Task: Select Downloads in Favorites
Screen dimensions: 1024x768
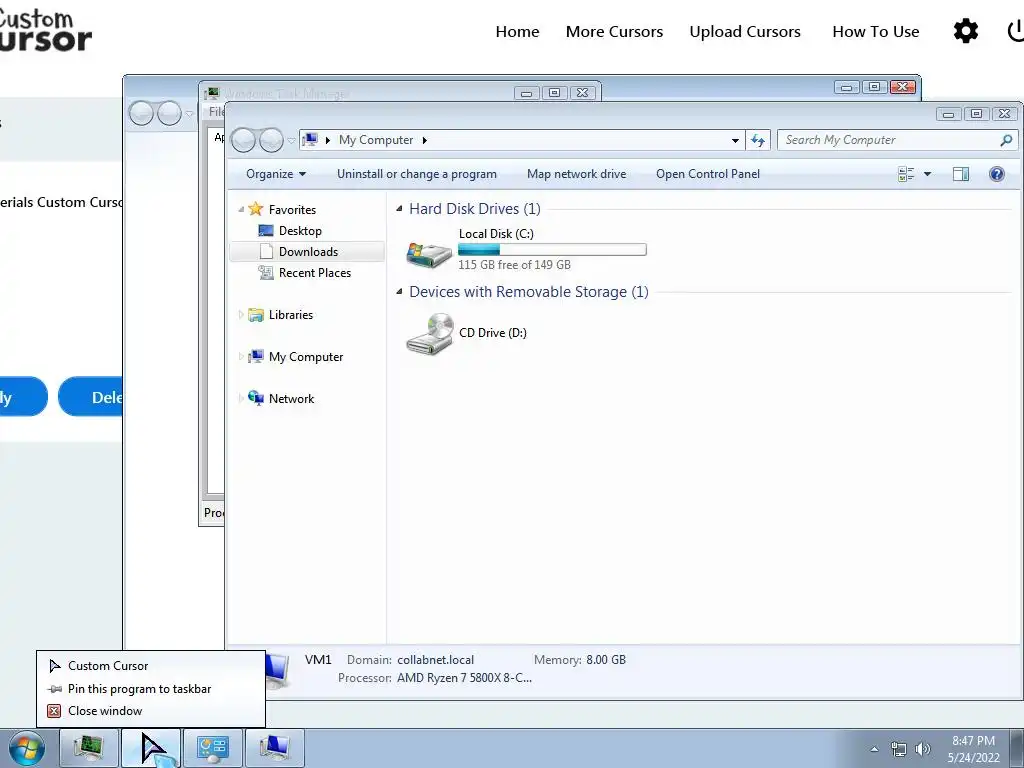Action: coord(308,251)
